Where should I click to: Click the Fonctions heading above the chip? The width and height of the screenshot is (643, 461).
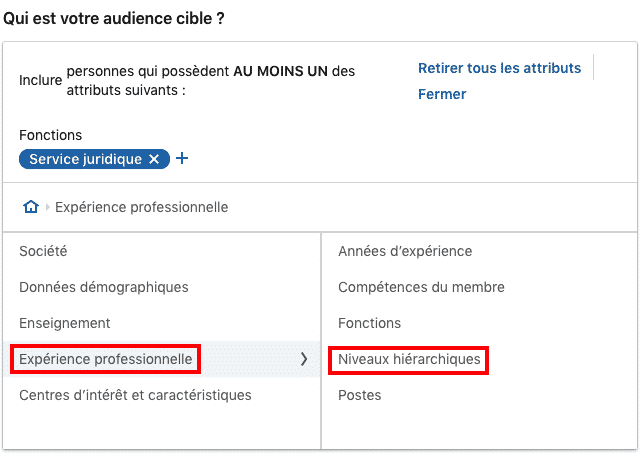(x=50, y=135)
